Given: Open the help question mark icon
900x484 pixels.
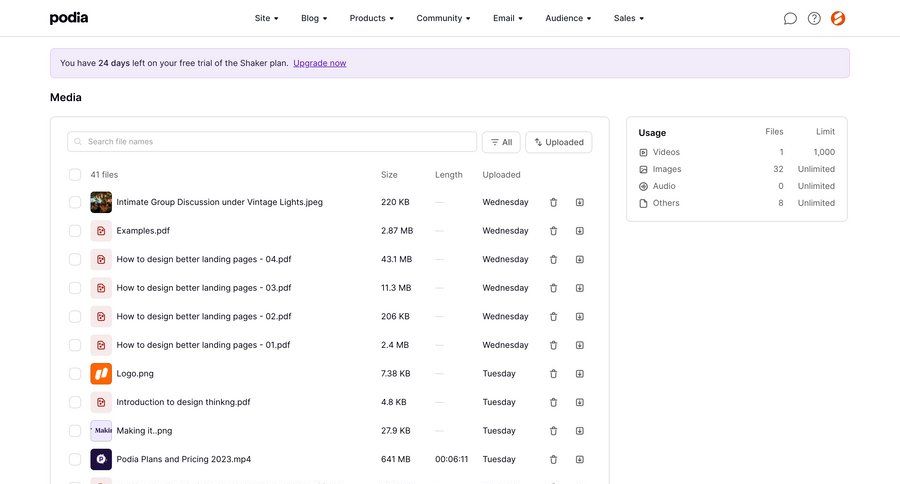Looking at the screenshot, I should 814,18.
